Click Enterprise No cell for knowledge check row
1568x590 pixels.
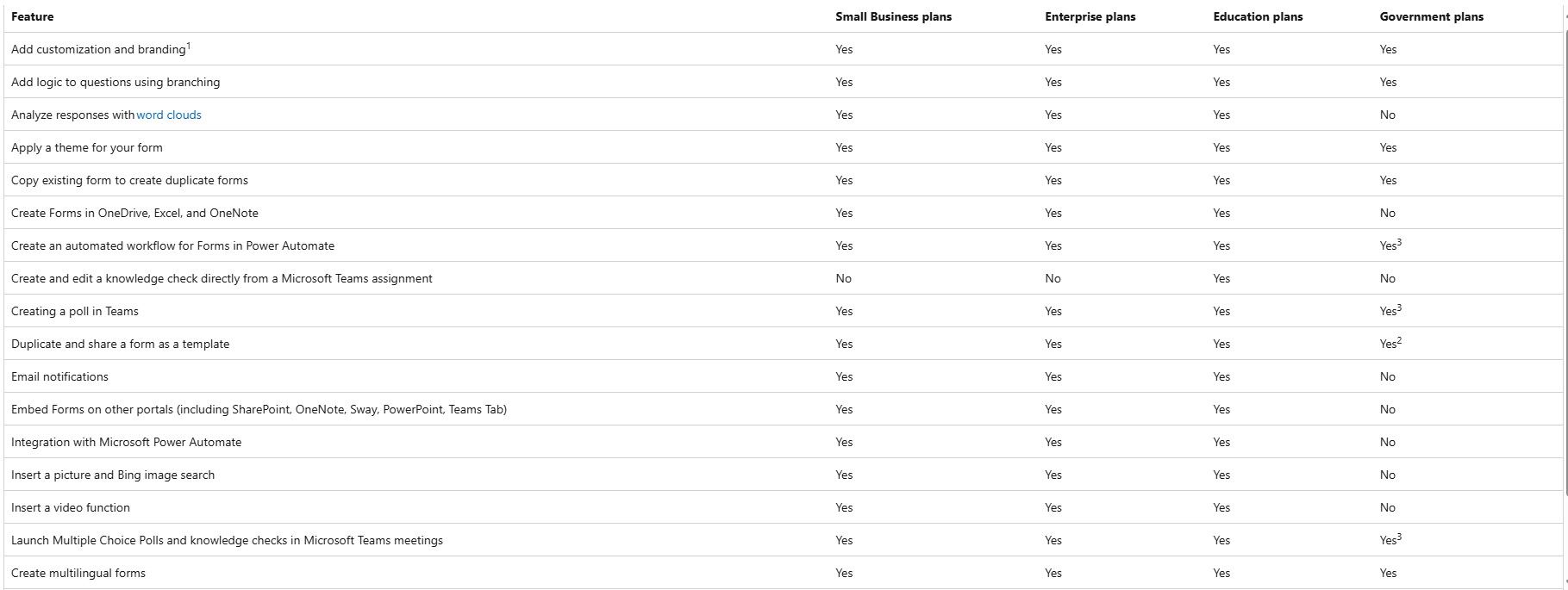pos(1053,278)
